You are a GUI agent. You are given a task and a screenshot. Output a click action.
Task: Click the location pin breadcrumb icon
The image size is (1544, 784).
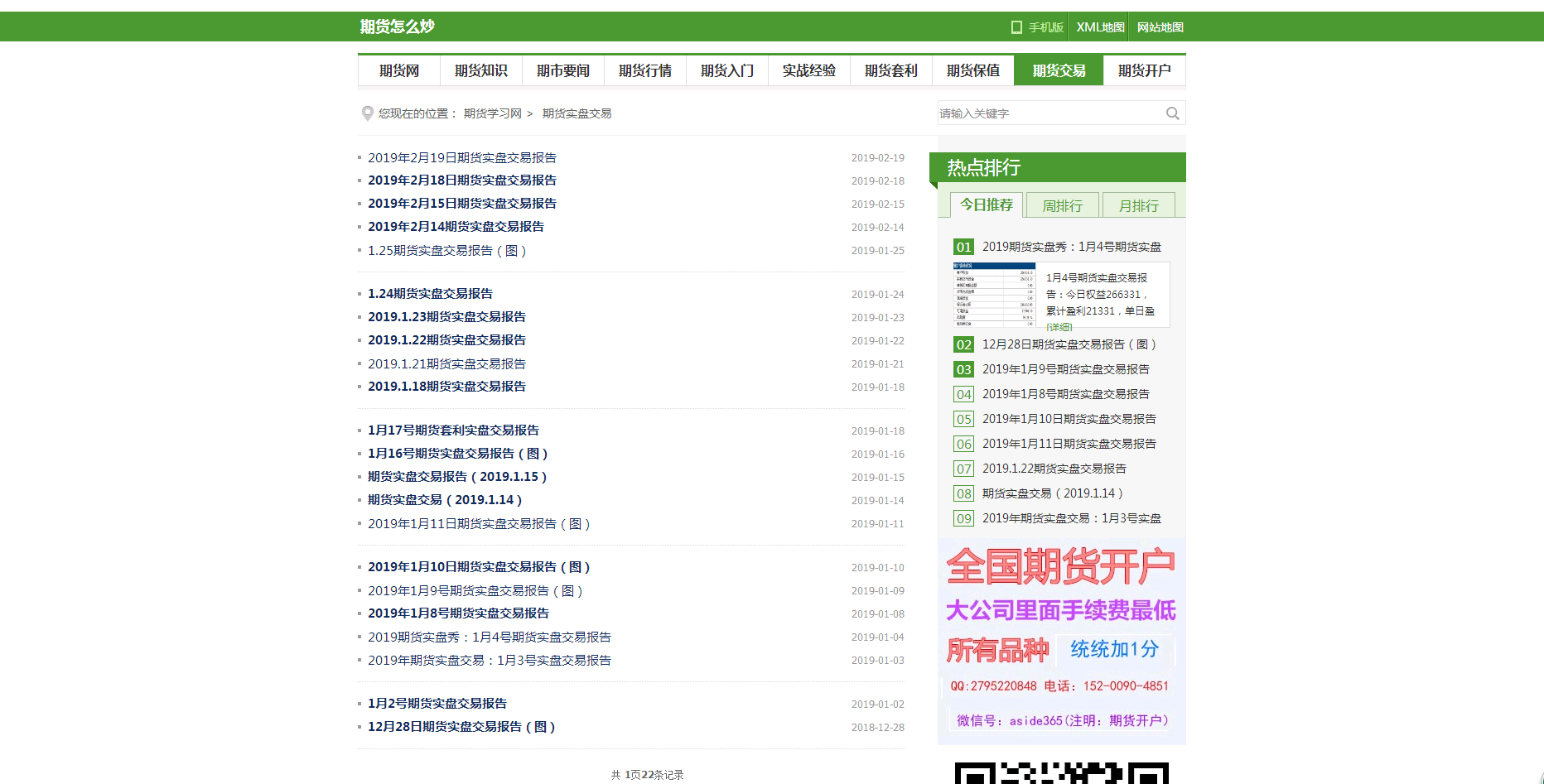click(366, 113)
